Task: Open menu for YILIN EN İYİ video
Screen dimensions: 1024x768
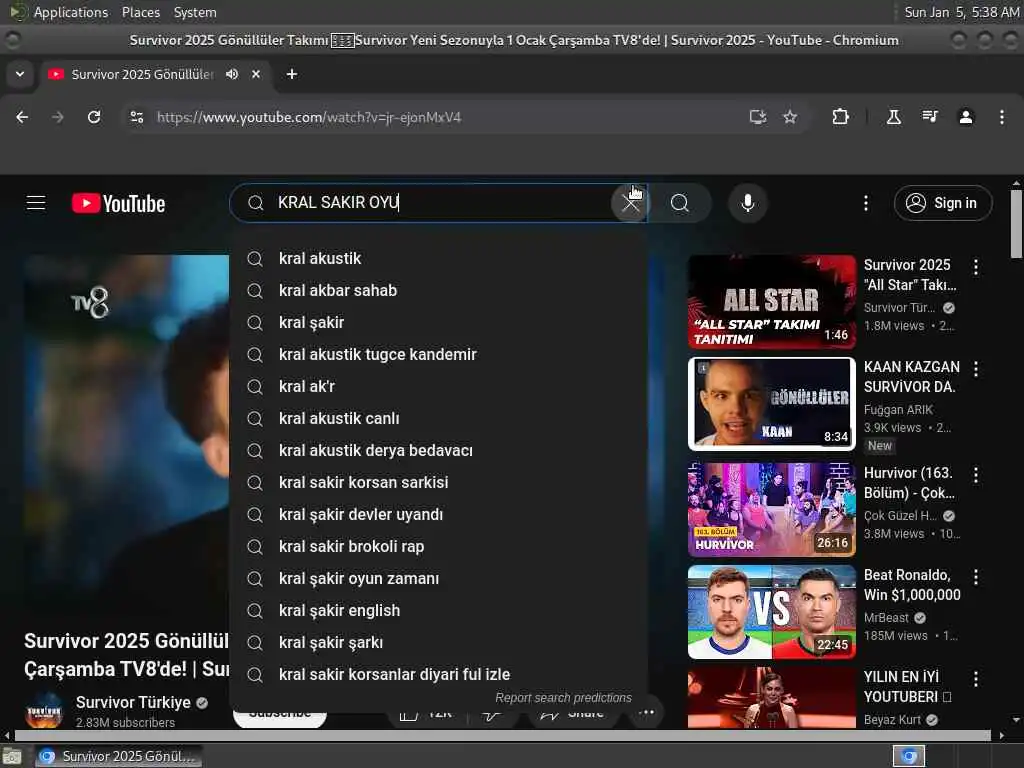Action: coord(976,679)
